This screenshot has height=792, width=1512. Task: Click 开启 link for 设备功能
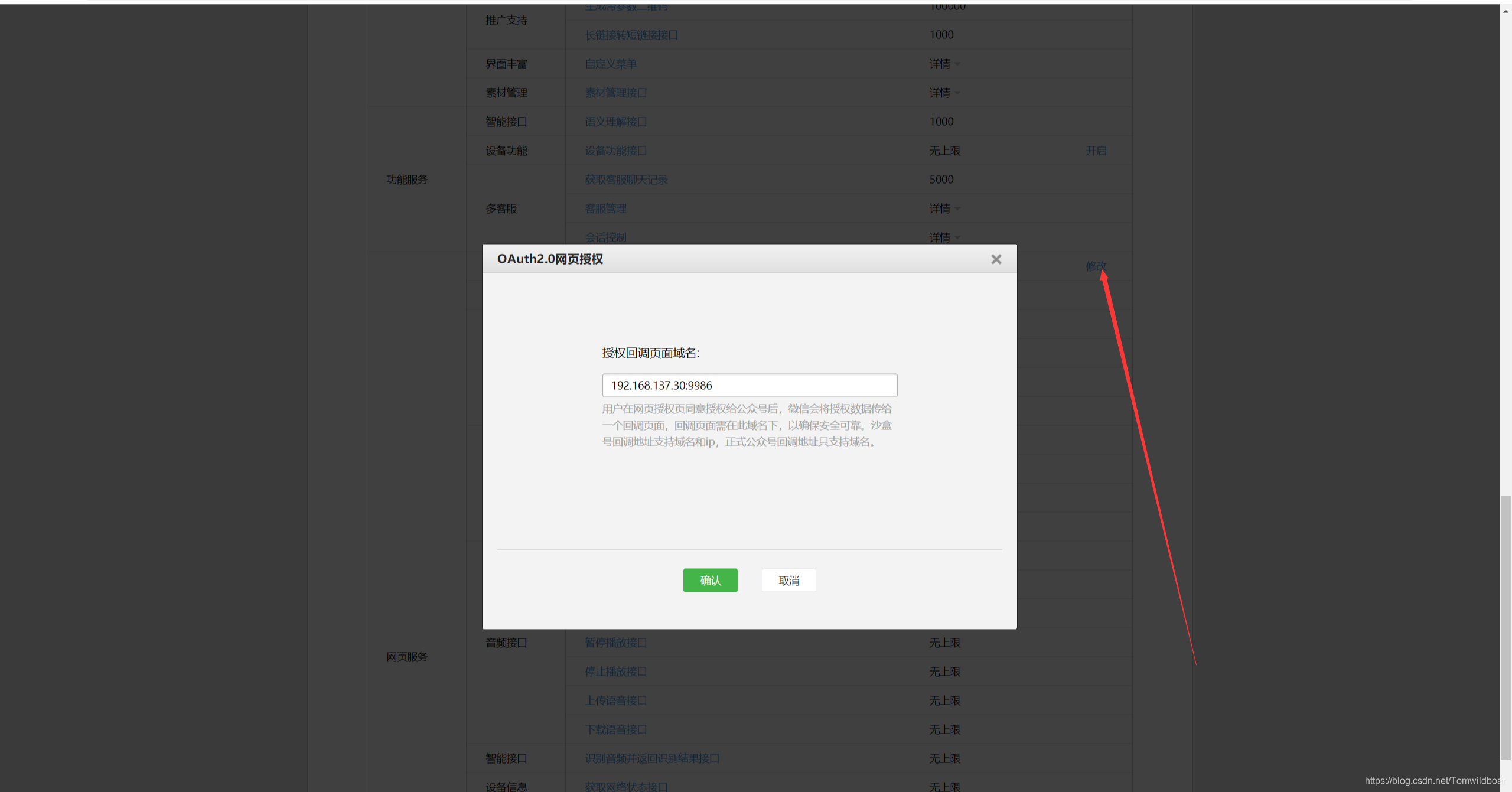(1096, 151)
